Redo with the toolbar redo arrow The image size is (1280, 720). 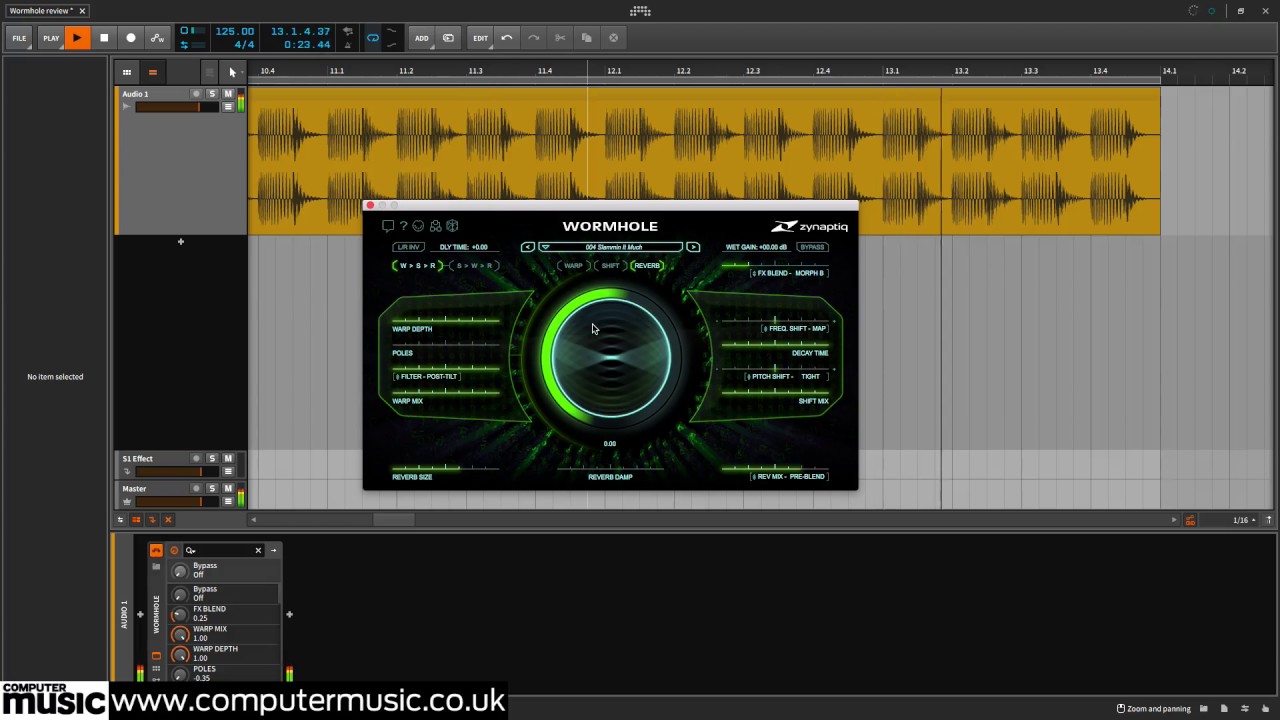[x=534, y=38]
